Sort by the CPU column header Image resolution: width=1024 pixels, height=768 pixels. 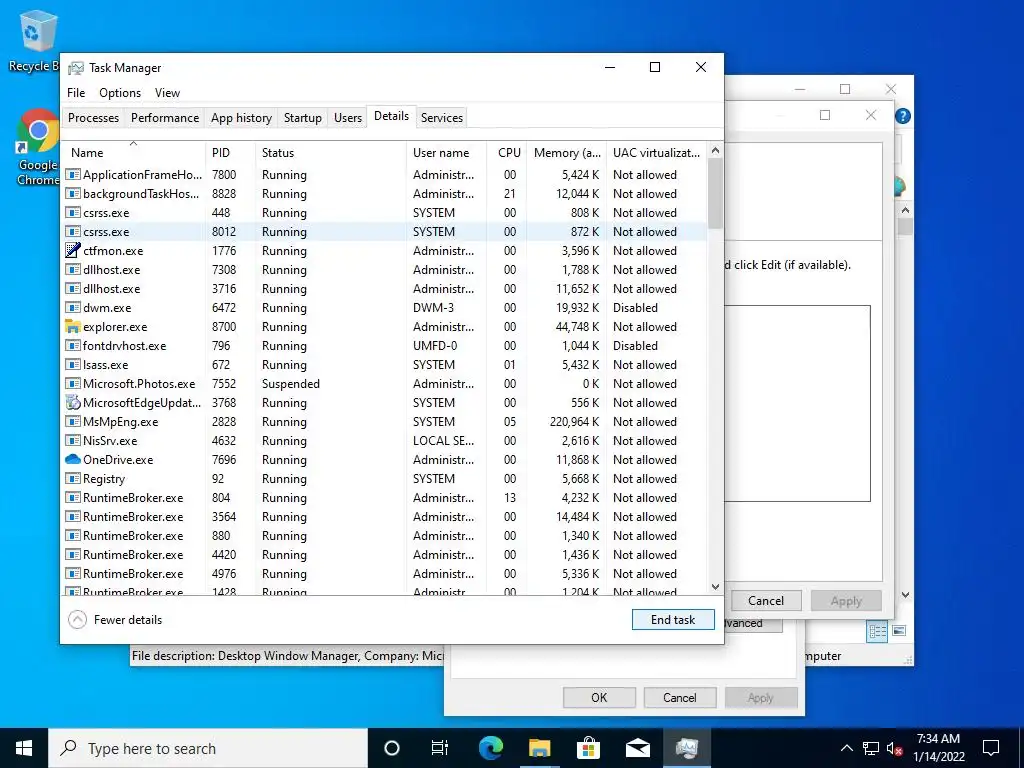coord(507,153)
